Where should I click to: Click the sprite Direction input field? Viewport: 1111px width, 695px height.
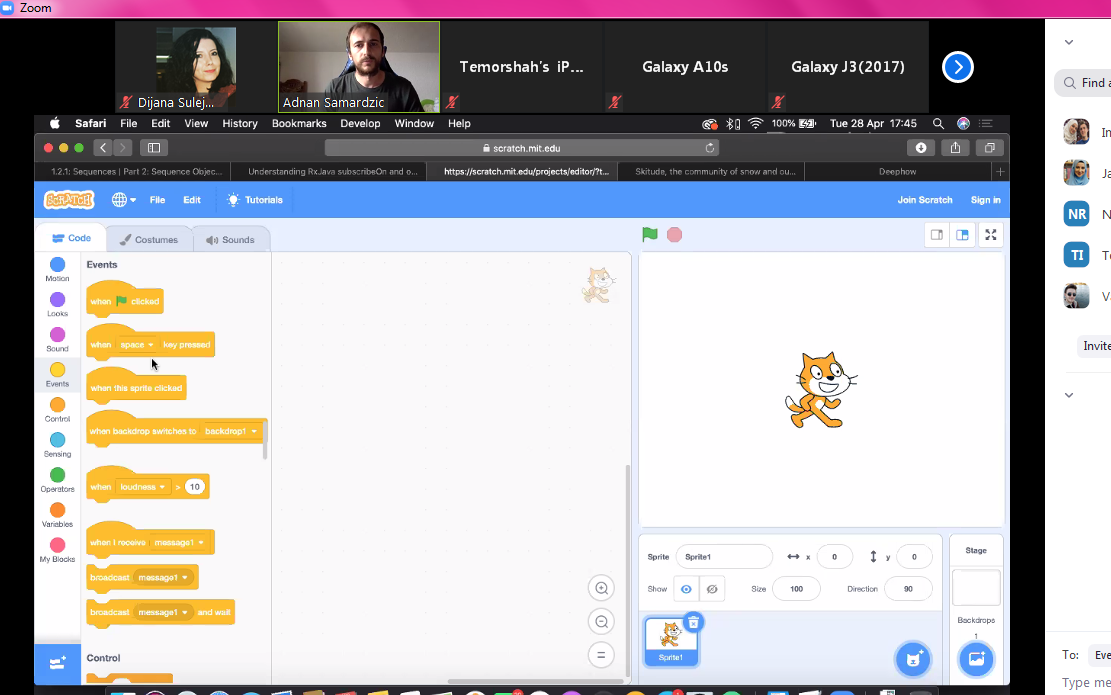908,589
